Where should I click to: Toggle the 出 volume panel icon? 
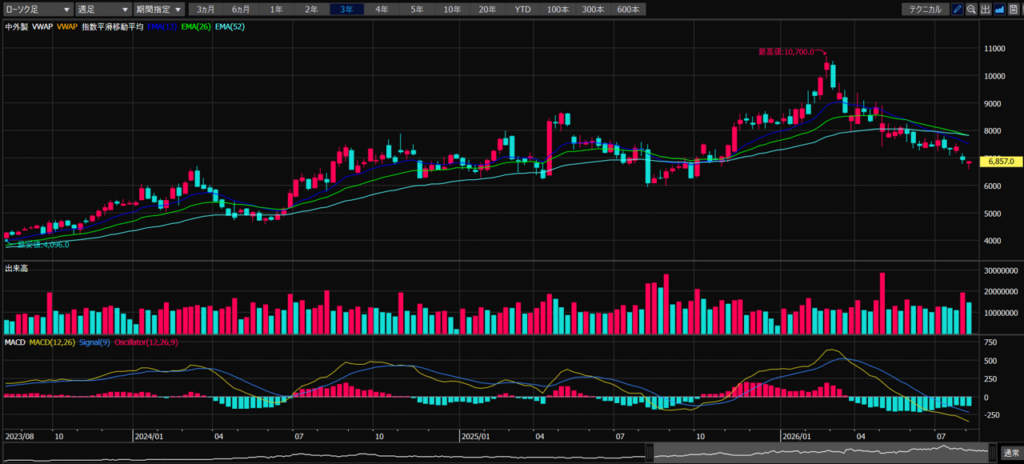(x=985, y=9)
